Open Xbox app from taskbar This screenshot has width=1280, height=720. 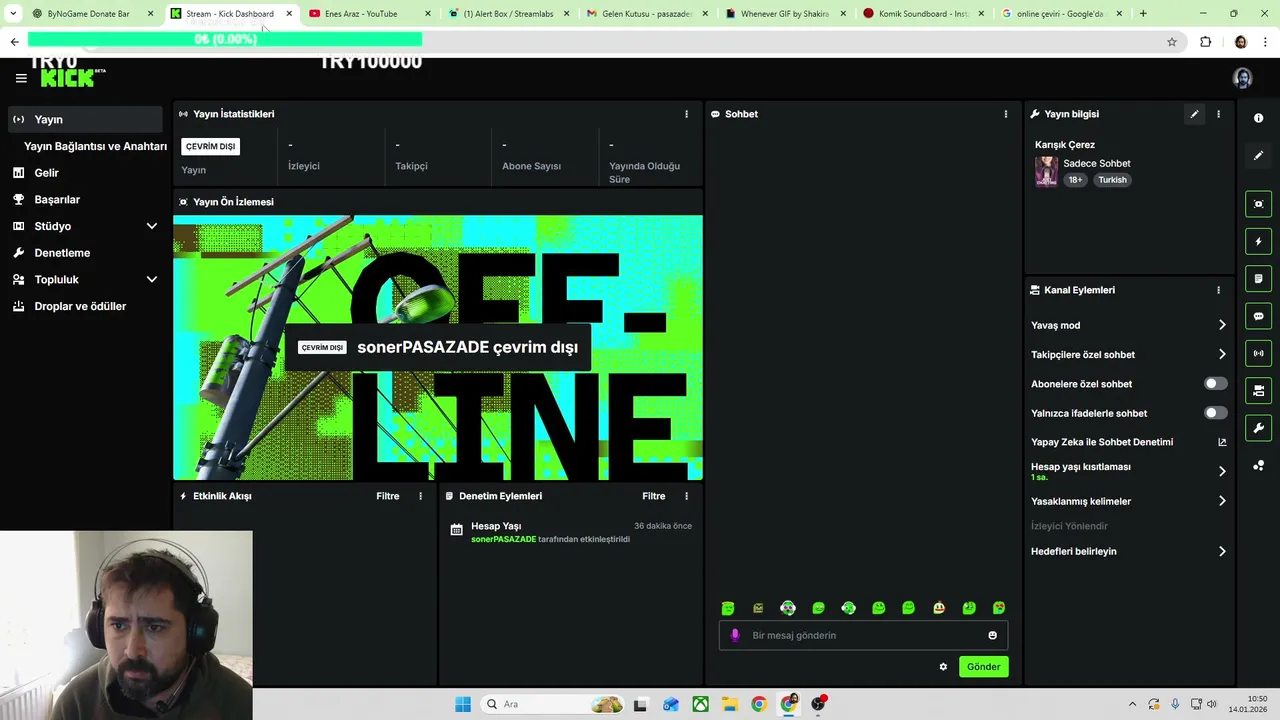tap(702, 704)
